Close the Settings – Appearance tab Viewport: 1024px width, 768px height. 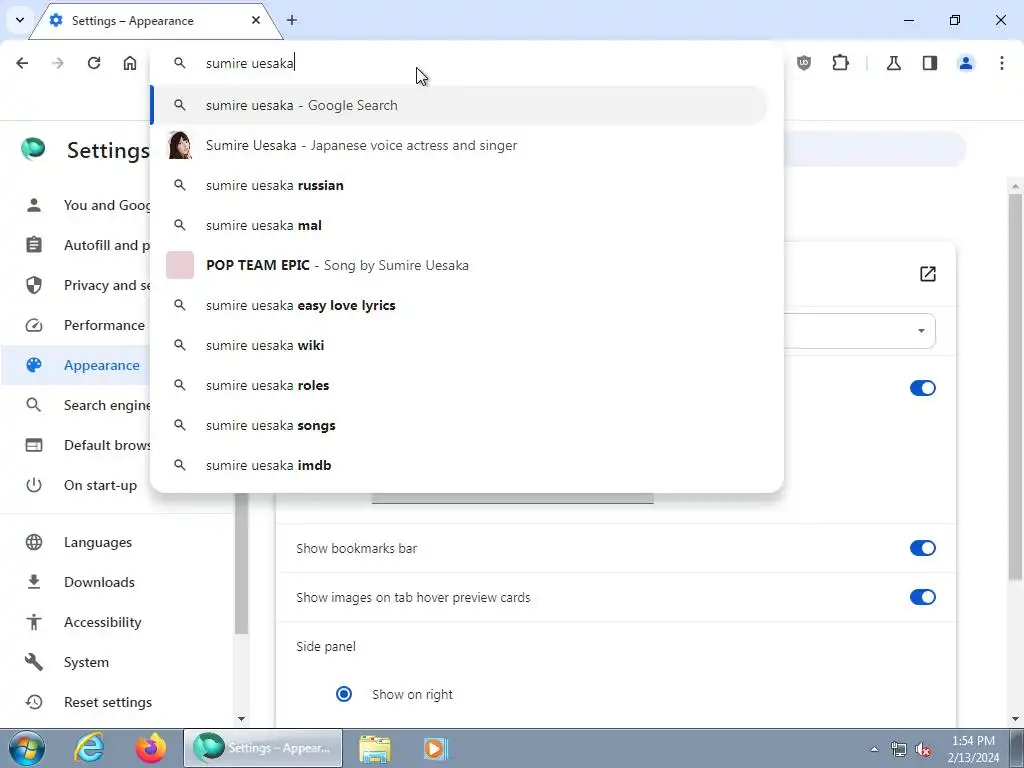256,20
